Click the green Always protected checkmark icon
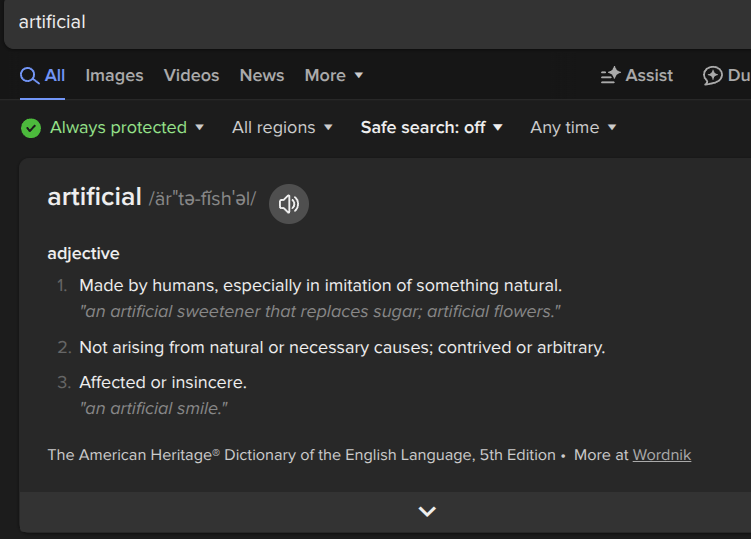This screenshot has height=539, width=751. (x=31, y=128)
